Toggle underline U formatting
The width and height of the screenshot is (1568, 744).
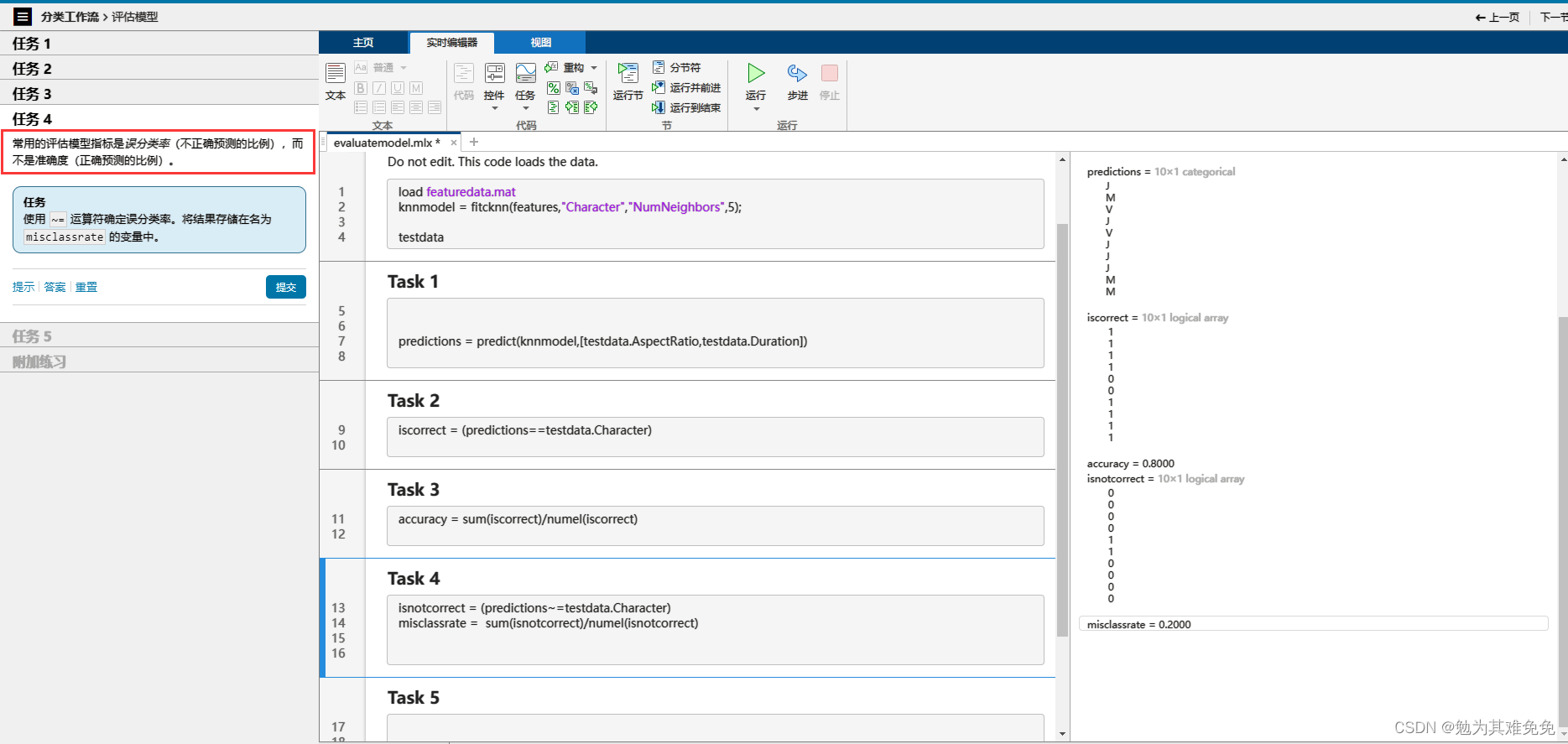point(398,87)
